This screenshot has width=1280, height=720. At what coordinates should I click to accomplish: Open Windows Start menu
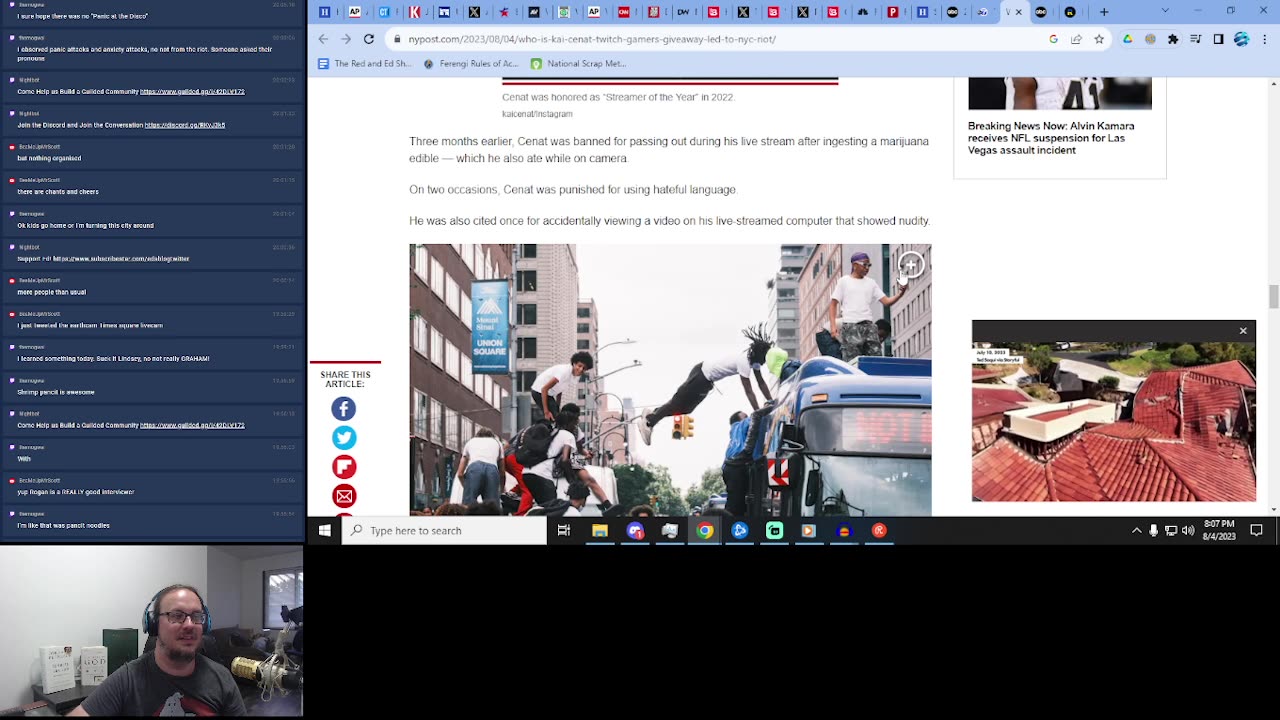324,531
